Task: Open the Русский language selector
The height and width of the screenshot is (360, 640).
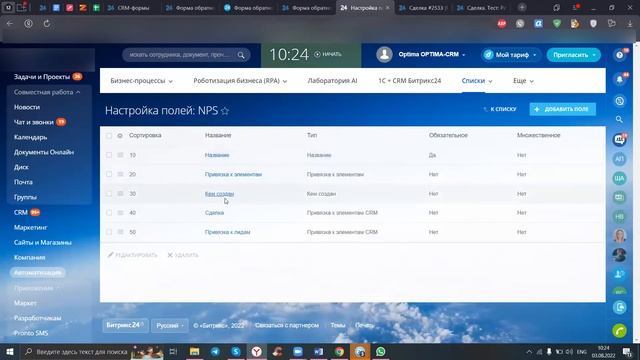Action: (x=170, y=326)
